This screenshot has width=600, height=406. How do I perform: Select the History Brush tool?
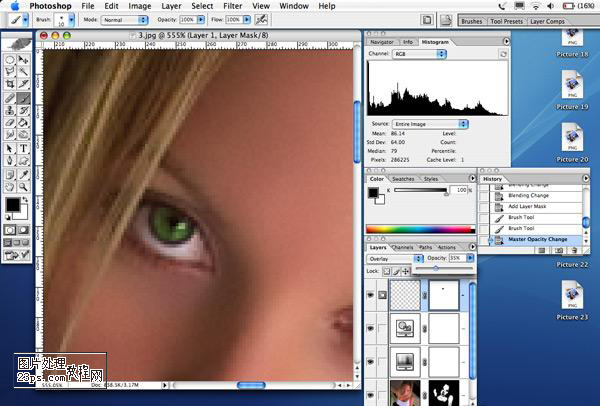click(x=24, y=111)
